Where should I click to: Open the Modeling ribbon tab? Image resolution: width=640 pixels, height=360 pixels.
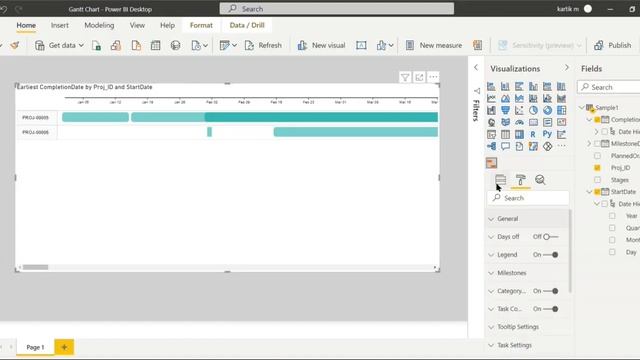click(x=99, y=25)
